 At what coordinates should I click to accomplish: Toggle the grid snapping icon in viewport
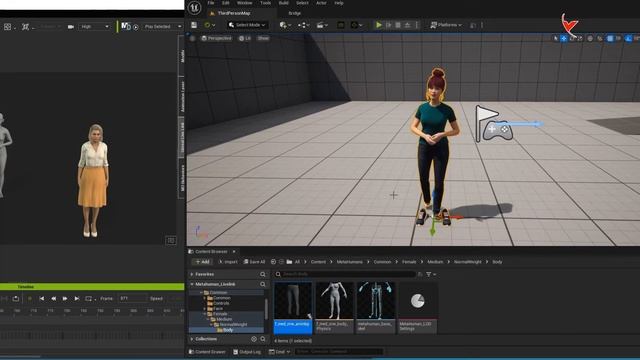coord(610,38)
